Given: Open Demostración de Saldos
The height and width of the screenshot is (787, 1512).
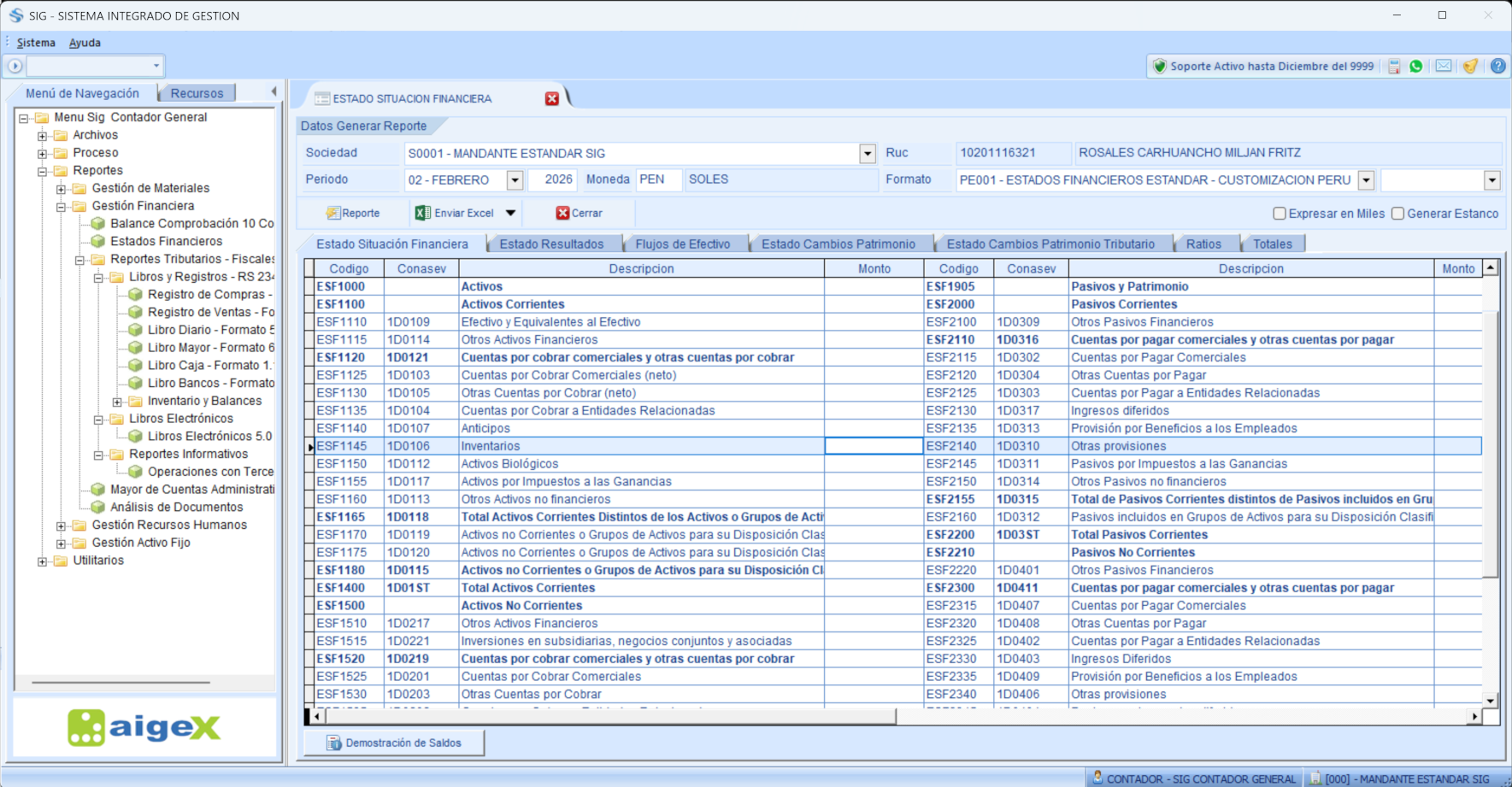Looking at the screenshot, I should point(392,742).
